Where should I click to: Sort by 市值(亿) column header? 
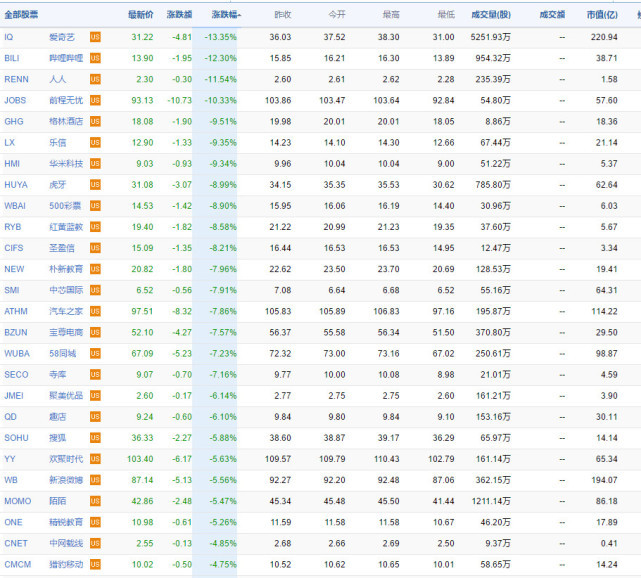pyautogui.click(x=602, y=15)
